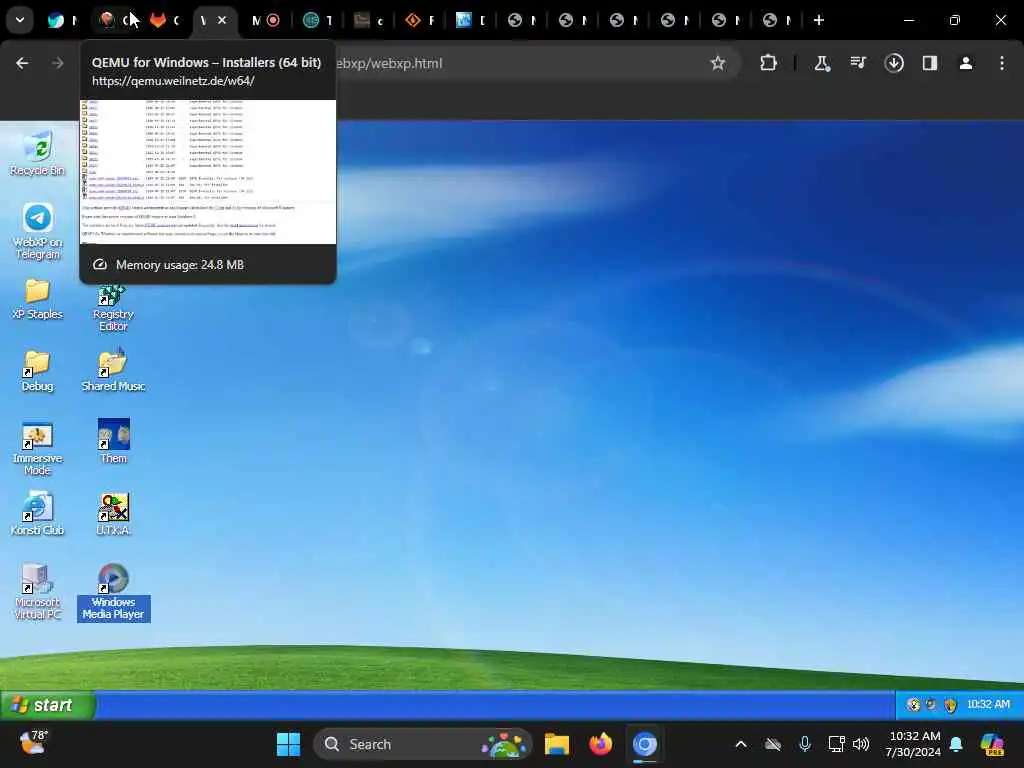This screenshot has height=768, width=1024.
Task: Click the QEMU page preview thumbnail
Action: (208, 172)
